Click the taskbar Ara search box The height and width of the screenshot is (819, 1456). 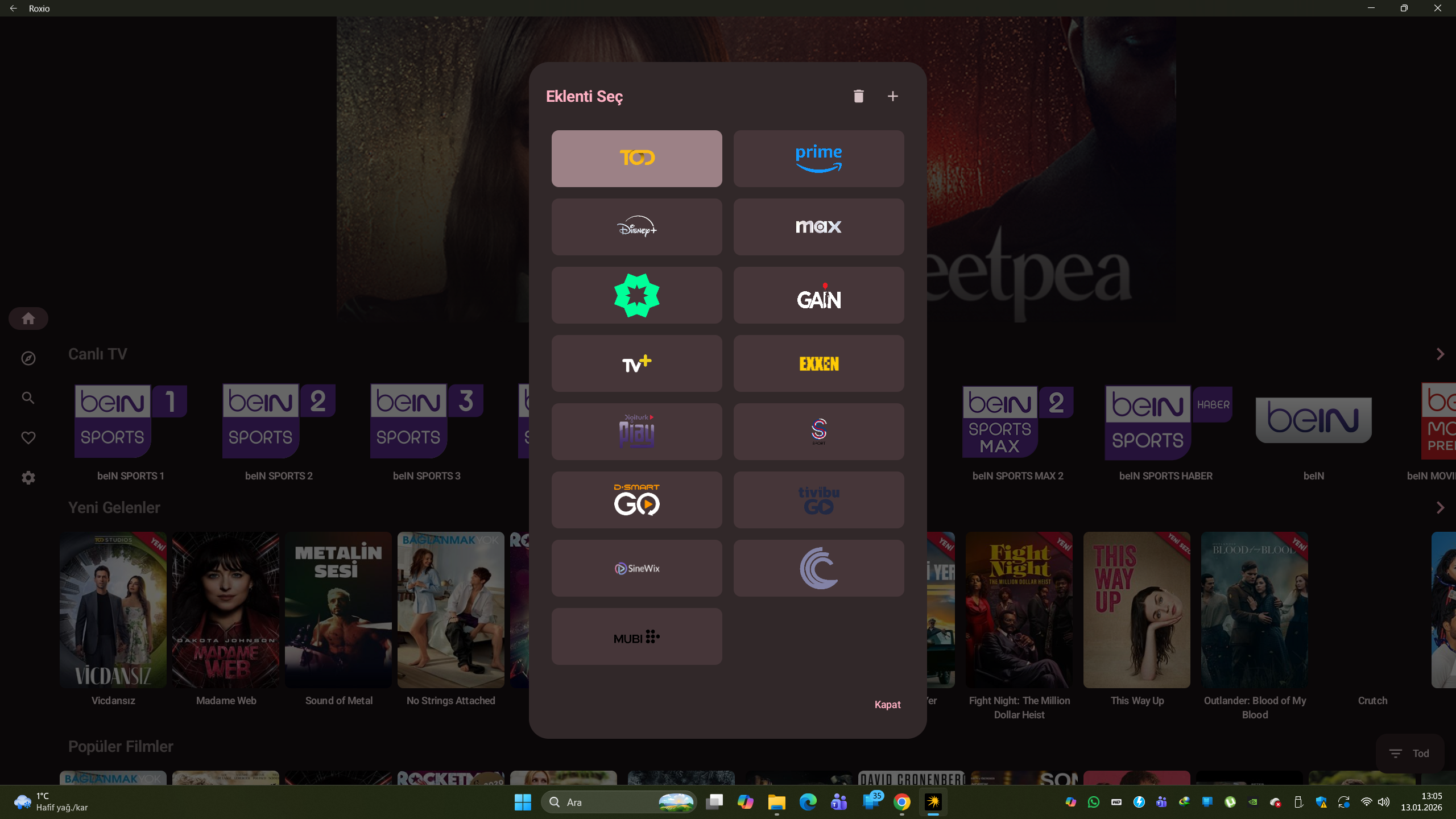pyautogui.click(x=619, y=802)
